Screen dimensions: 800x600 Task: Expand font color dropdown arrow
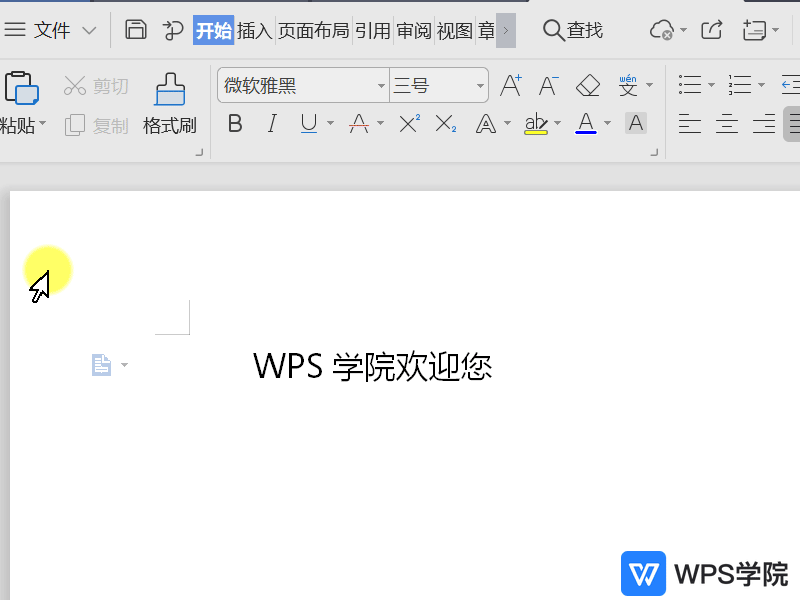point(607,123)
